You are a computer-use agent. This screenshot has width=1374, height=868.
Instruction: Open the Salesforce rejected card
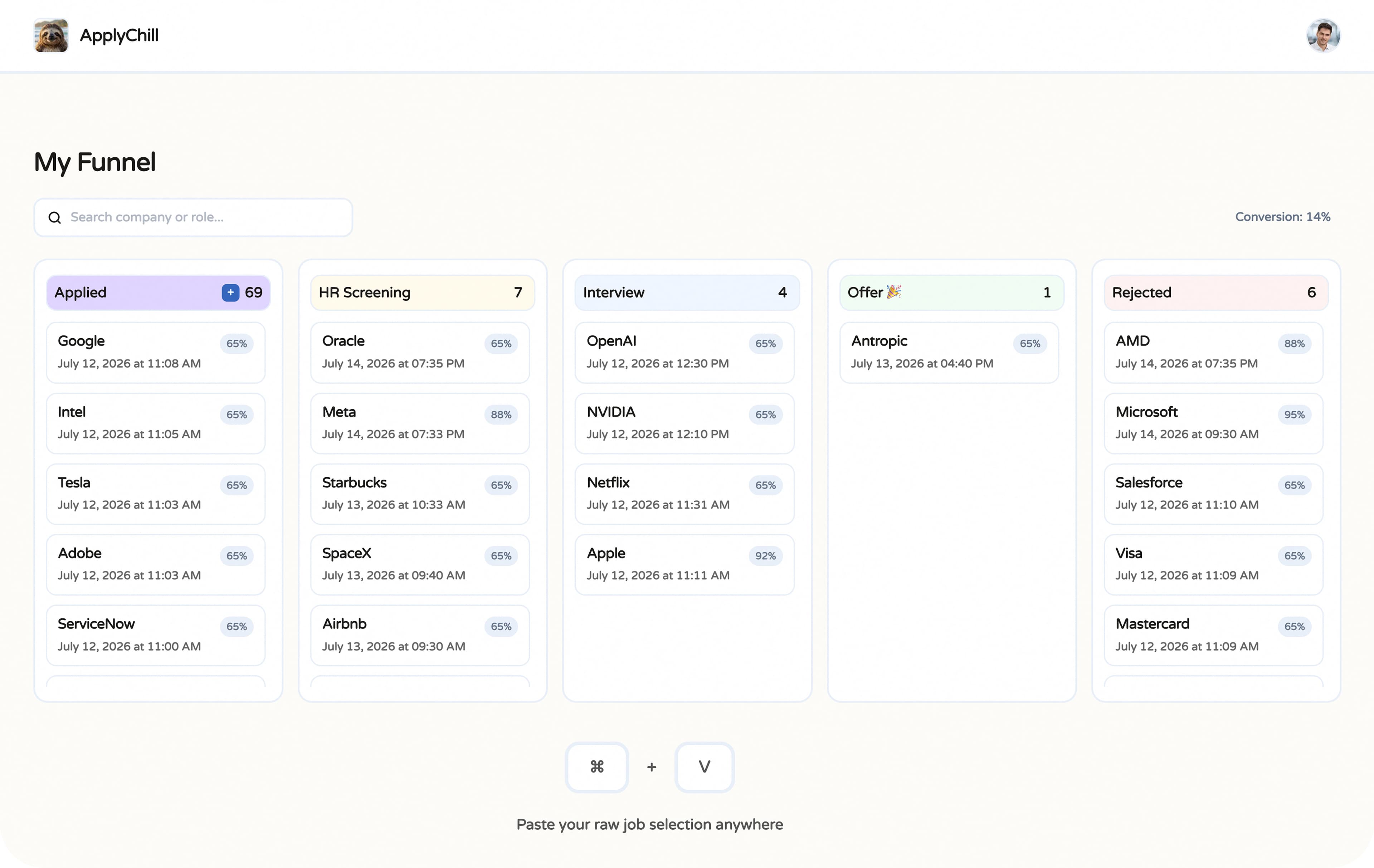pos(1214,494)
